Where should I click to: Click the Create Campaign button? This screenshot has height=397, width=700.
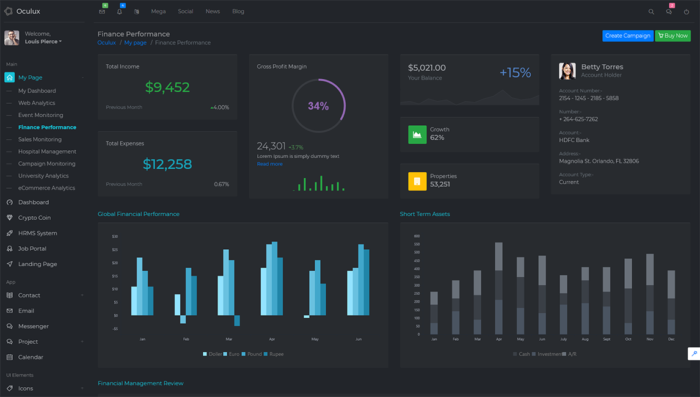click(628, 36)
